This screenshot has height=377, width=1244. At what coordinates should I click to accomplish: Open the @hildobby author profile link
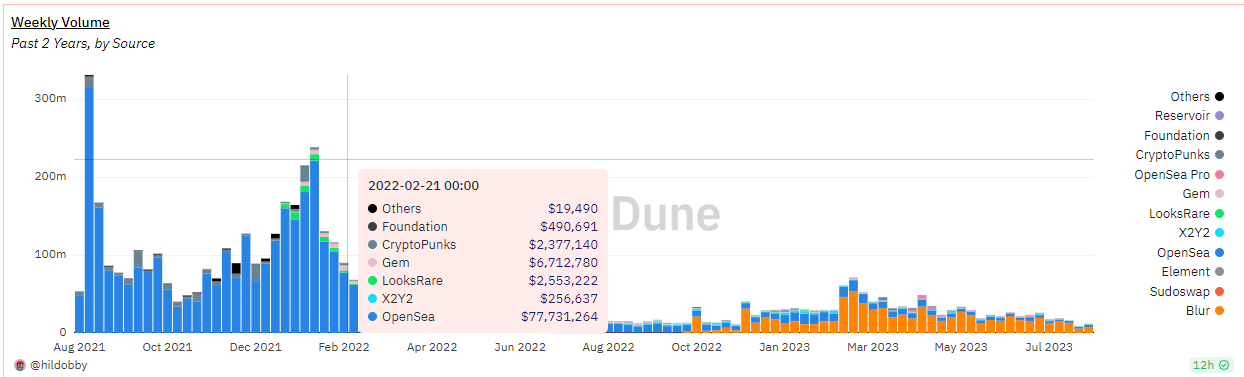(59, 366)
